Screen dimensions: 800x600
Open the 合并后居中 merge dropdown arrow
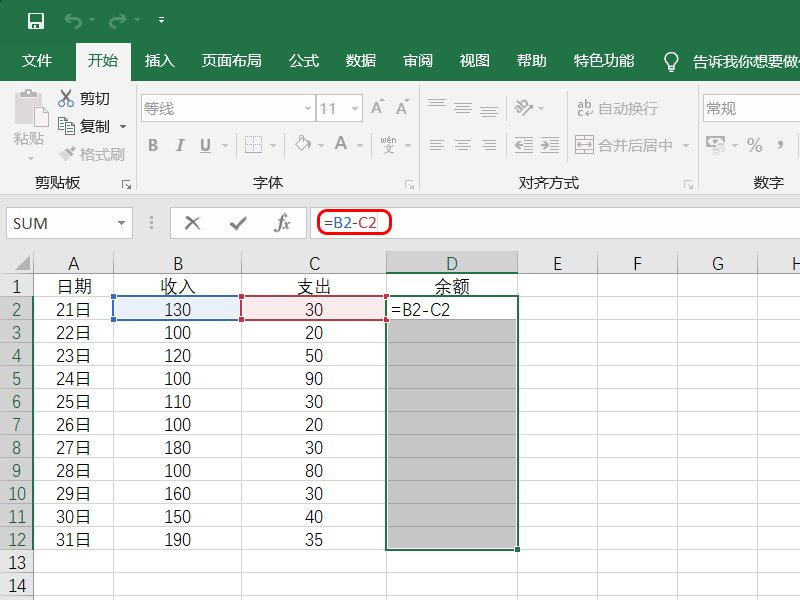point(688,145)
